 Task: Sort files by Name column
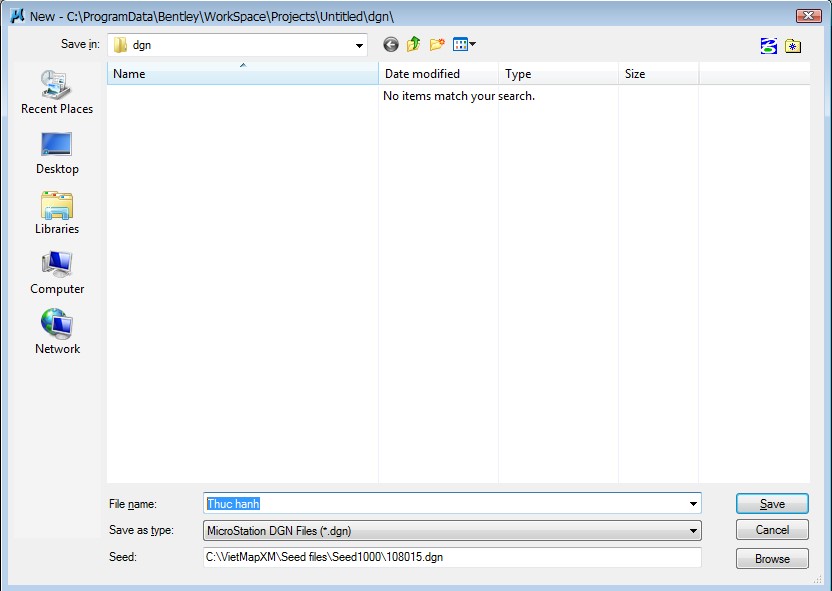click(x=243, y=74)
